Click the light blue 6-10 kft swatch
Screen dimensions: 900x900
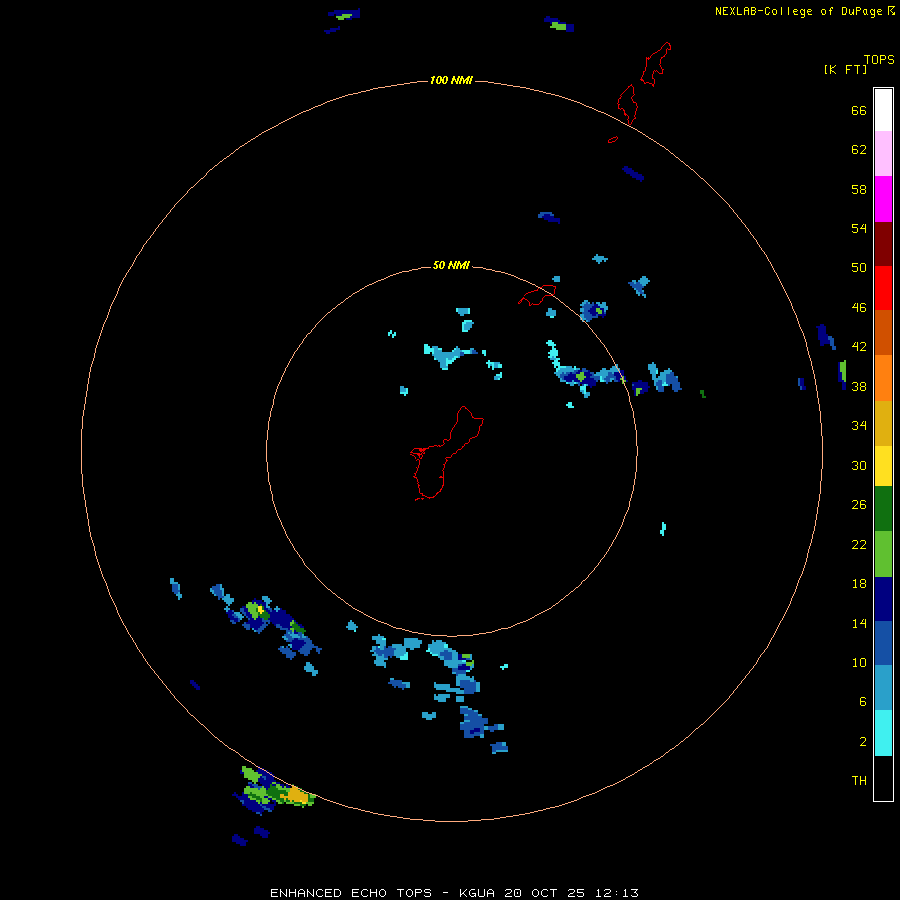click(883, 687)
